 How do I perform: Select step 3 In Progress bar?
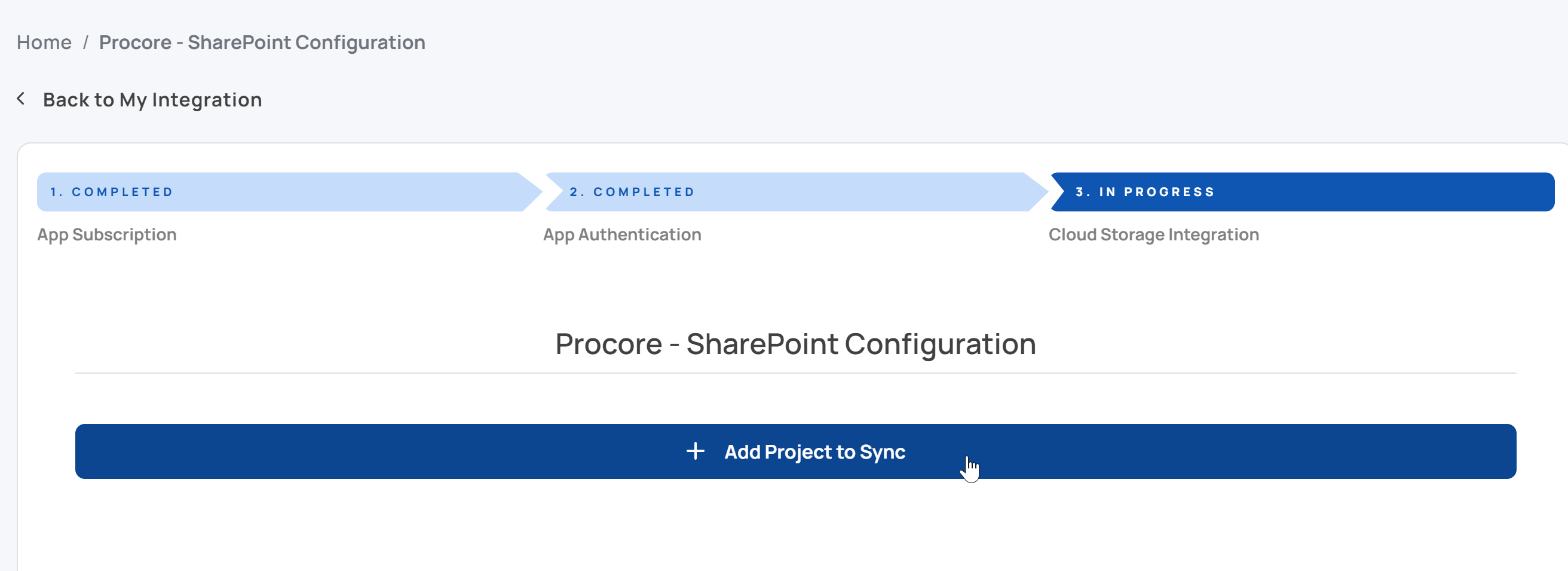pyautogui.click(x=1303, y=192)
